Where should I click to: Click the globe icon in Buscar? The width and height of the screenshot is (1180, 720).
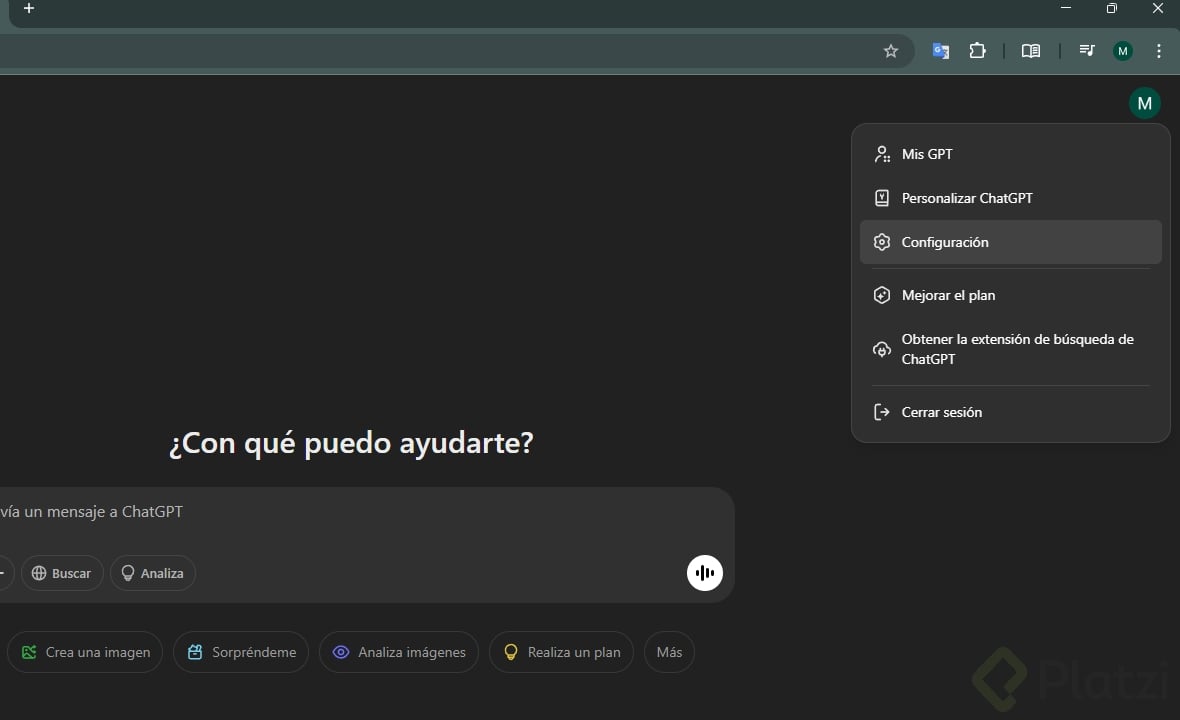[39, 573]
